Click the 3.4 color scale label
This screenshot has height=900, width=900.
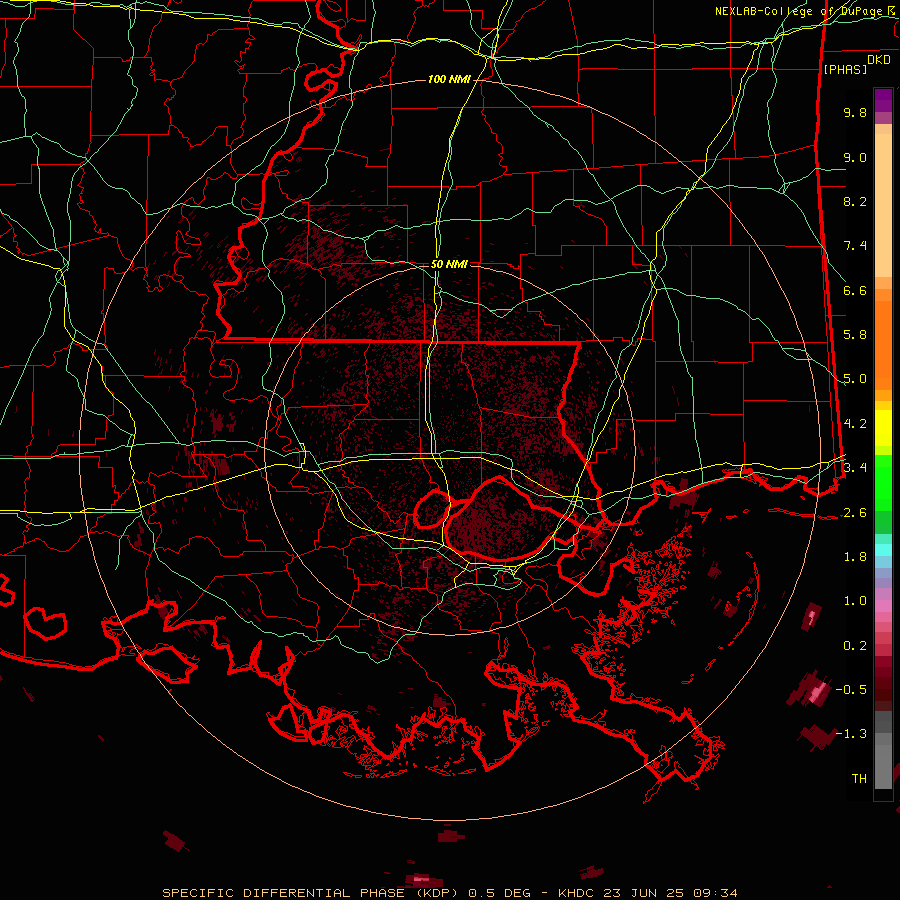(x=855, y=468)
